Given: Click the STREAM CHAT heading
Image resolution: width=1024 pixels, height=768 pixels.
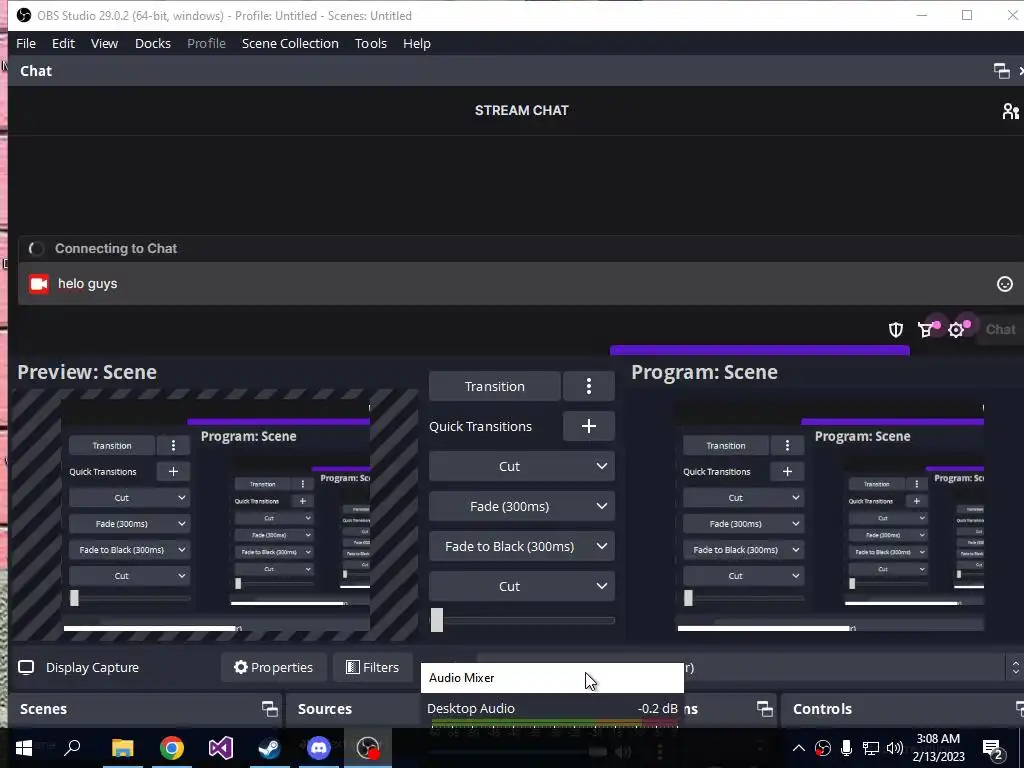Looking at the screenshot, I should pos(522,110).
